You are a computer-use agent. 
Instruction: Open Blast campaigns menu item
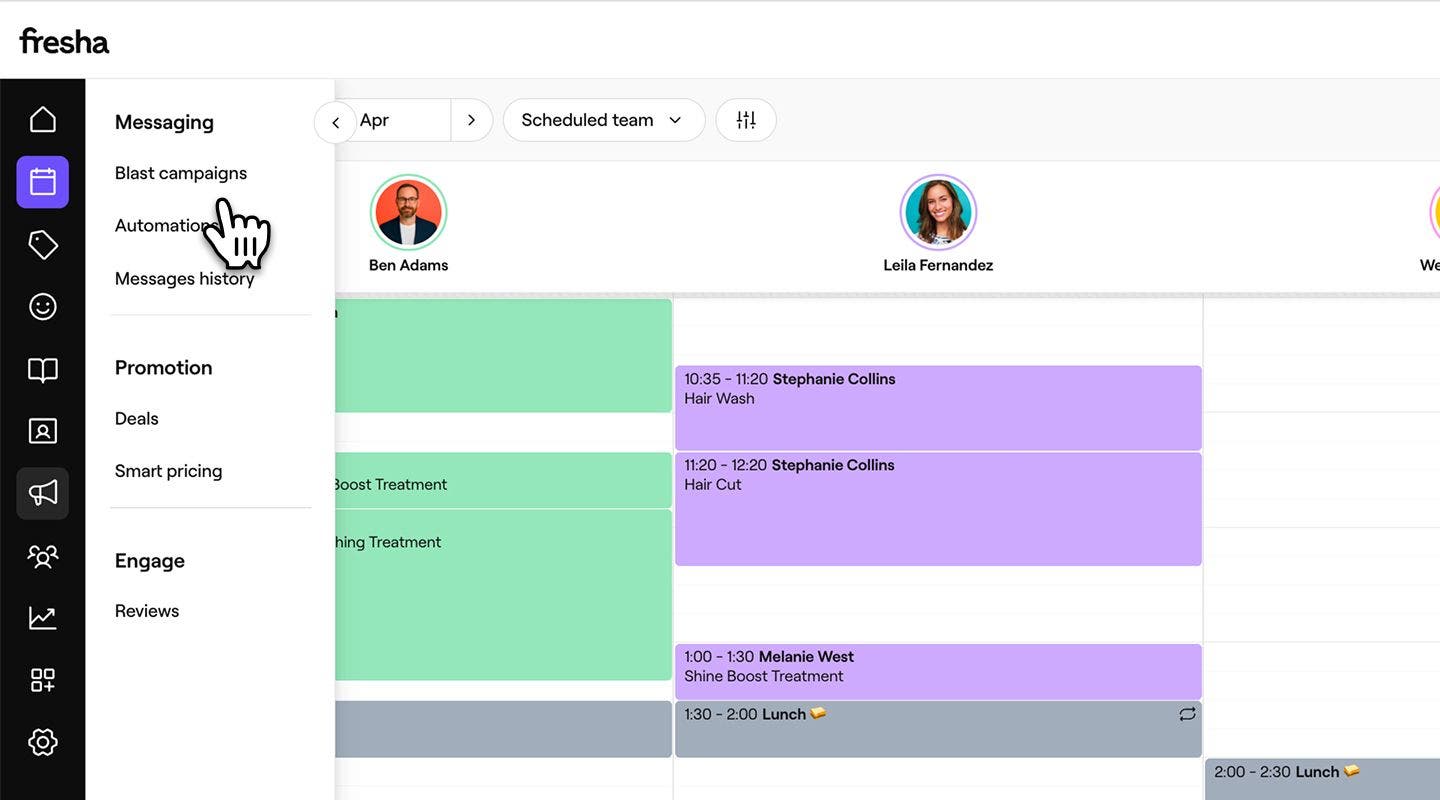180,173
